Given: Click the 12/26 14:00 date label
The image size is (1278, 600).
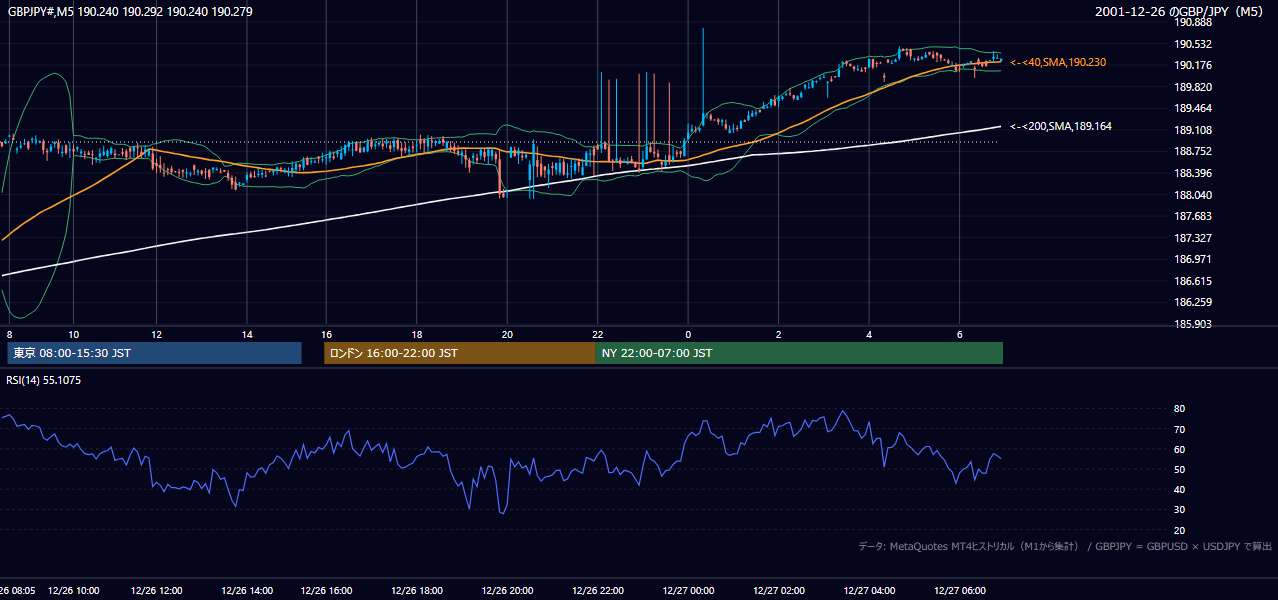Looking at the screenshot, I should [x=247, y=591].
